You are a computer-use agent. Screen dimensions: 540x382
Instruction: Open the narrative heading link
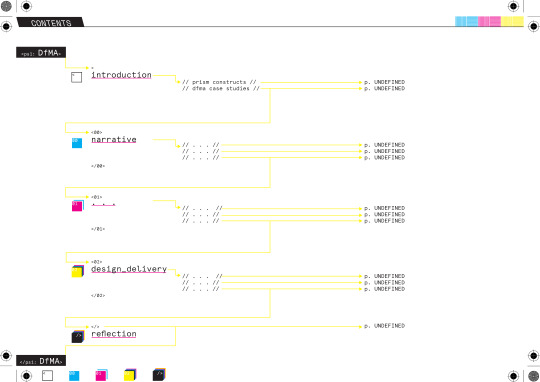click(x=114, y=140)
